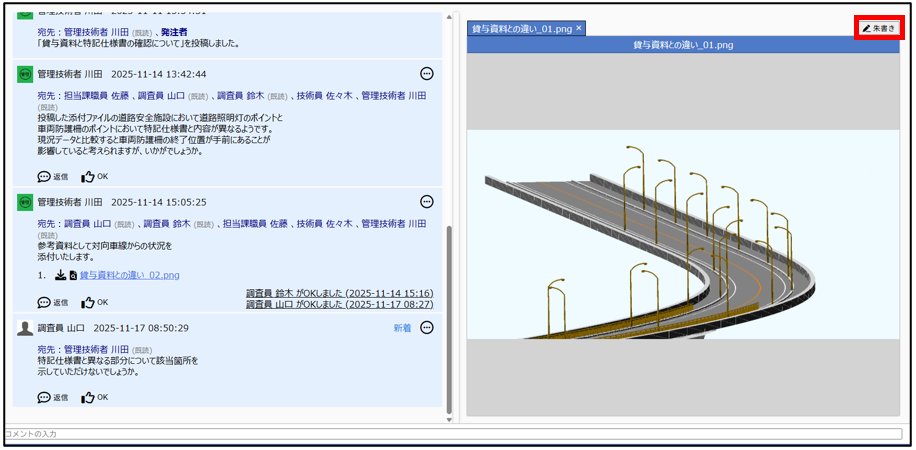Screen dimensions: 916x450
Task: Click the 調査員 山口 がOKしました entry
Action: click(339, 304)
